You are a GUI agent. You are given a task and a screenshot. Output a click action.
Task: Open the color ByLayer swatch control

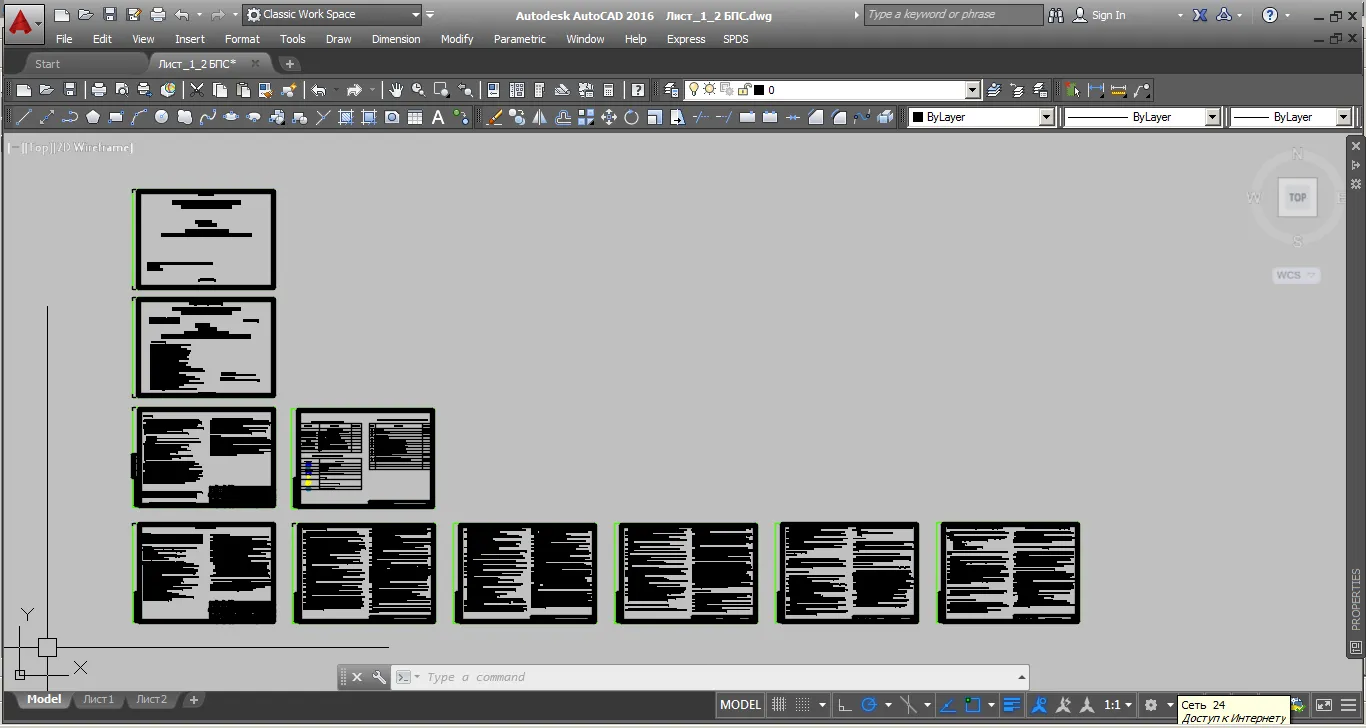(981, 117)
